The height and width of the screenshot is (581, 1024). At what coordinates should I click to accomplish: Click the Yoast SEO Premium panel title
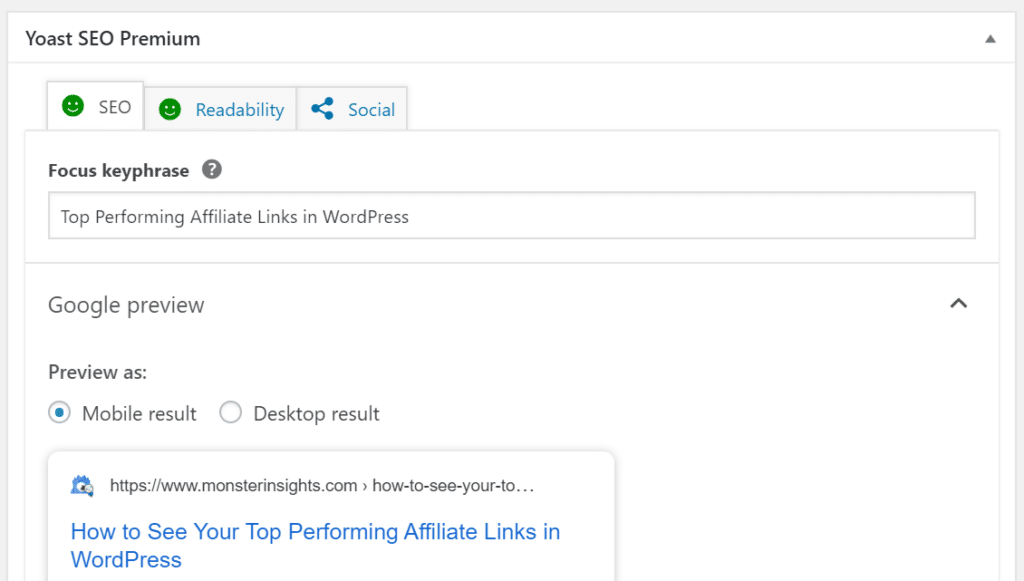point(112,39)
